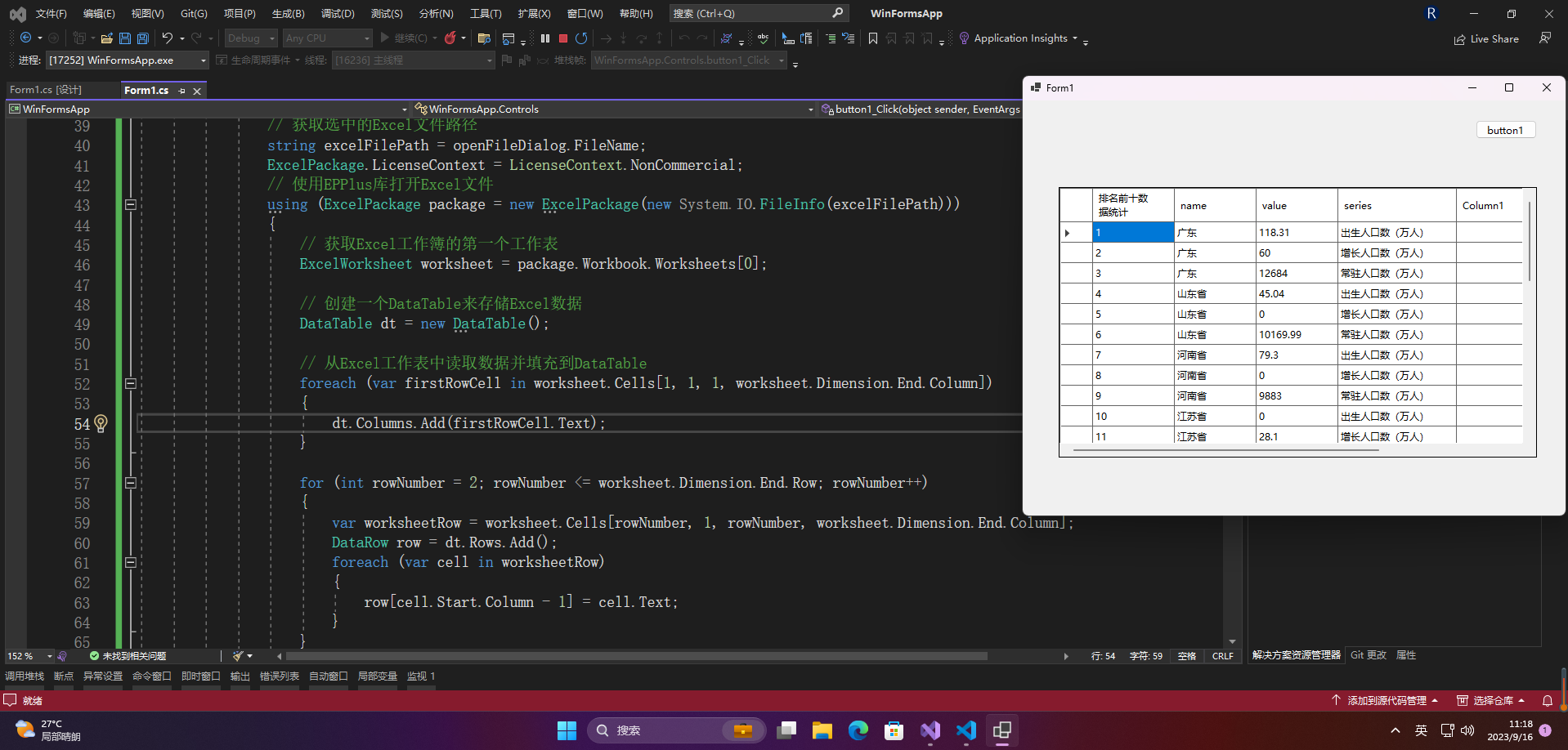The width and height of the screenshot is (1568, 750).
Task: Open the 工具(T) menu
Action: [486, 13]
